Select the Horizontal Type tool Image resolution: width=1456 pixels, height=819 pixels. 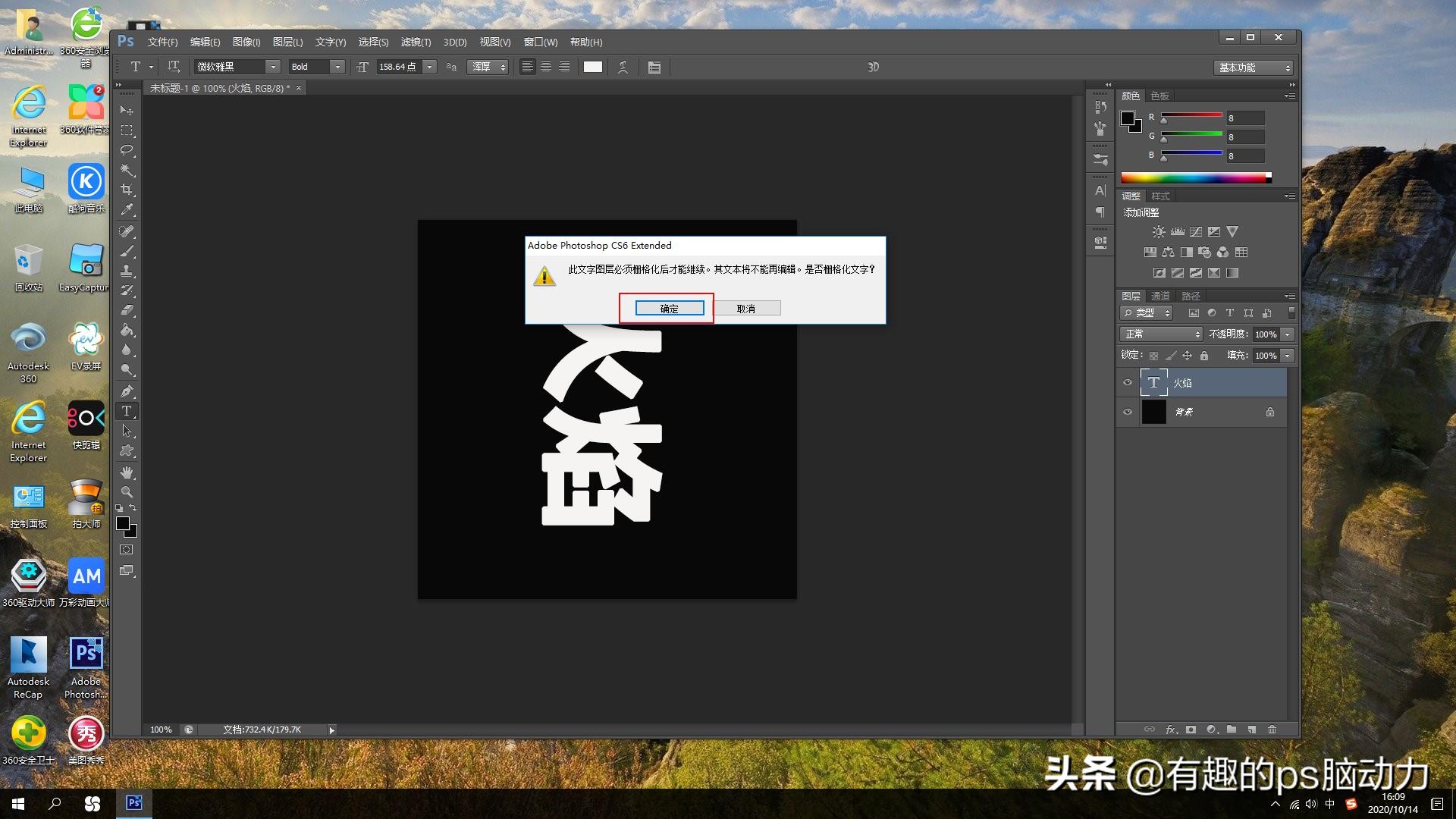127,411
